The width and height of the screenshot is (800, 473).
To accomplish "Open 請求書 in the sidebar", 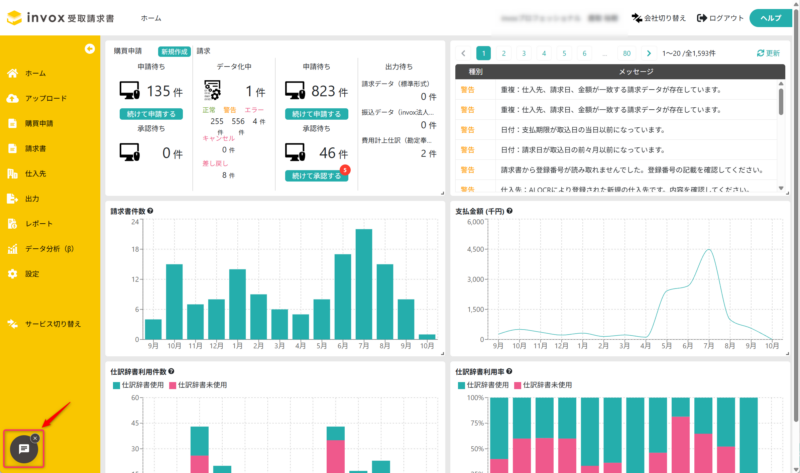I will tap(35, 148).
